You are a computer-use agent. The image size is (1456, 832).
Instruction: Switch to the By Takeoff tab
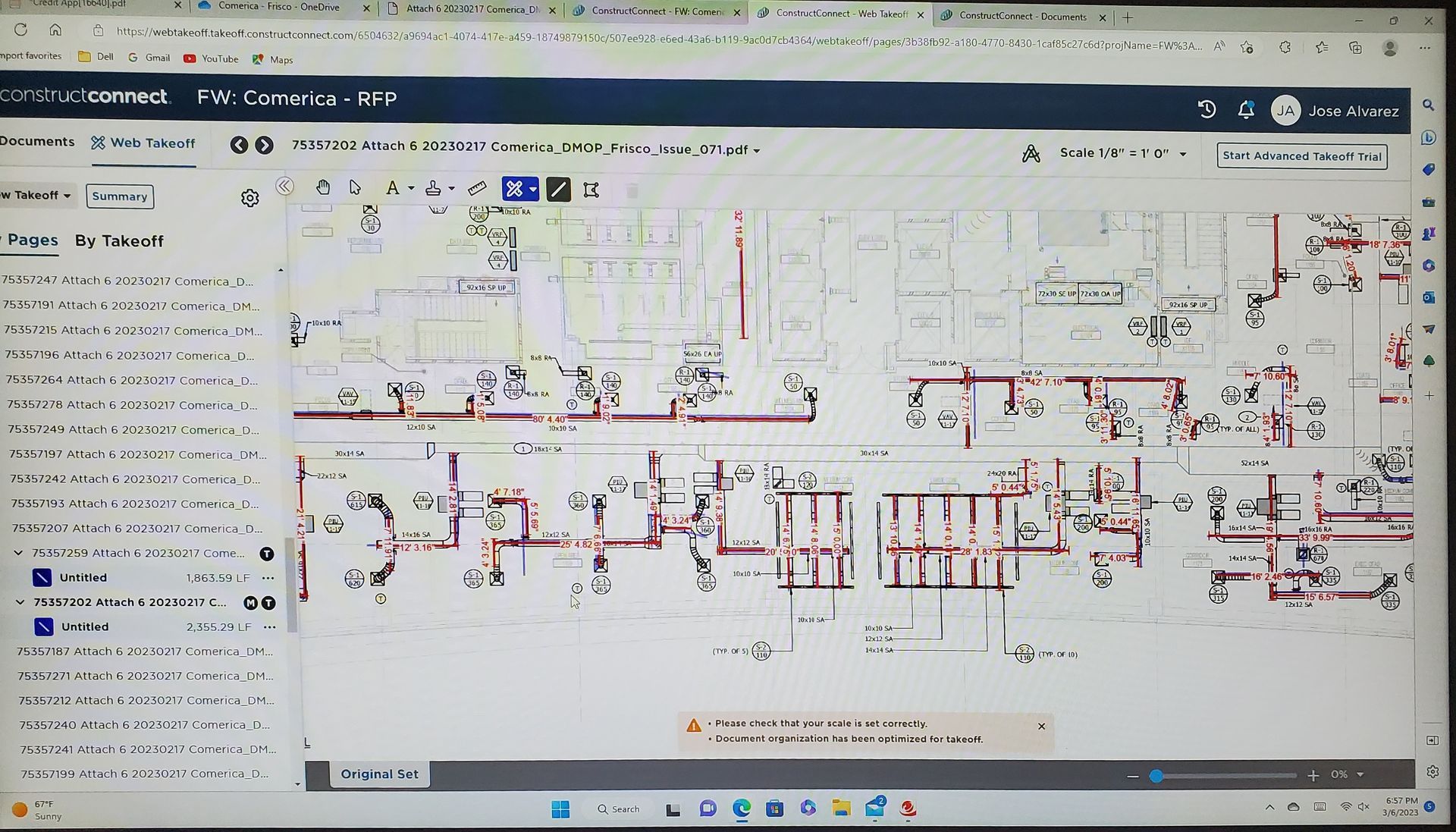[119, 241]
